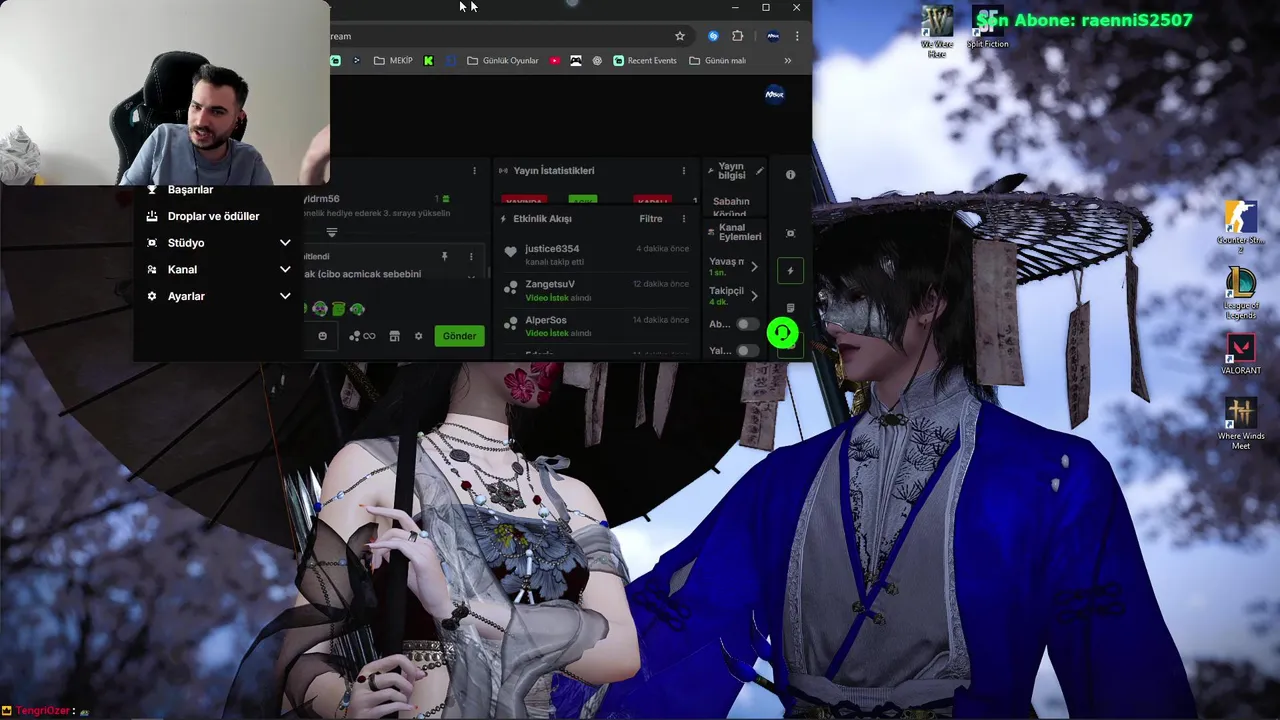1280x720 pixels.
Task: Open the game controller bookmark
Action: tap(576, 61)
